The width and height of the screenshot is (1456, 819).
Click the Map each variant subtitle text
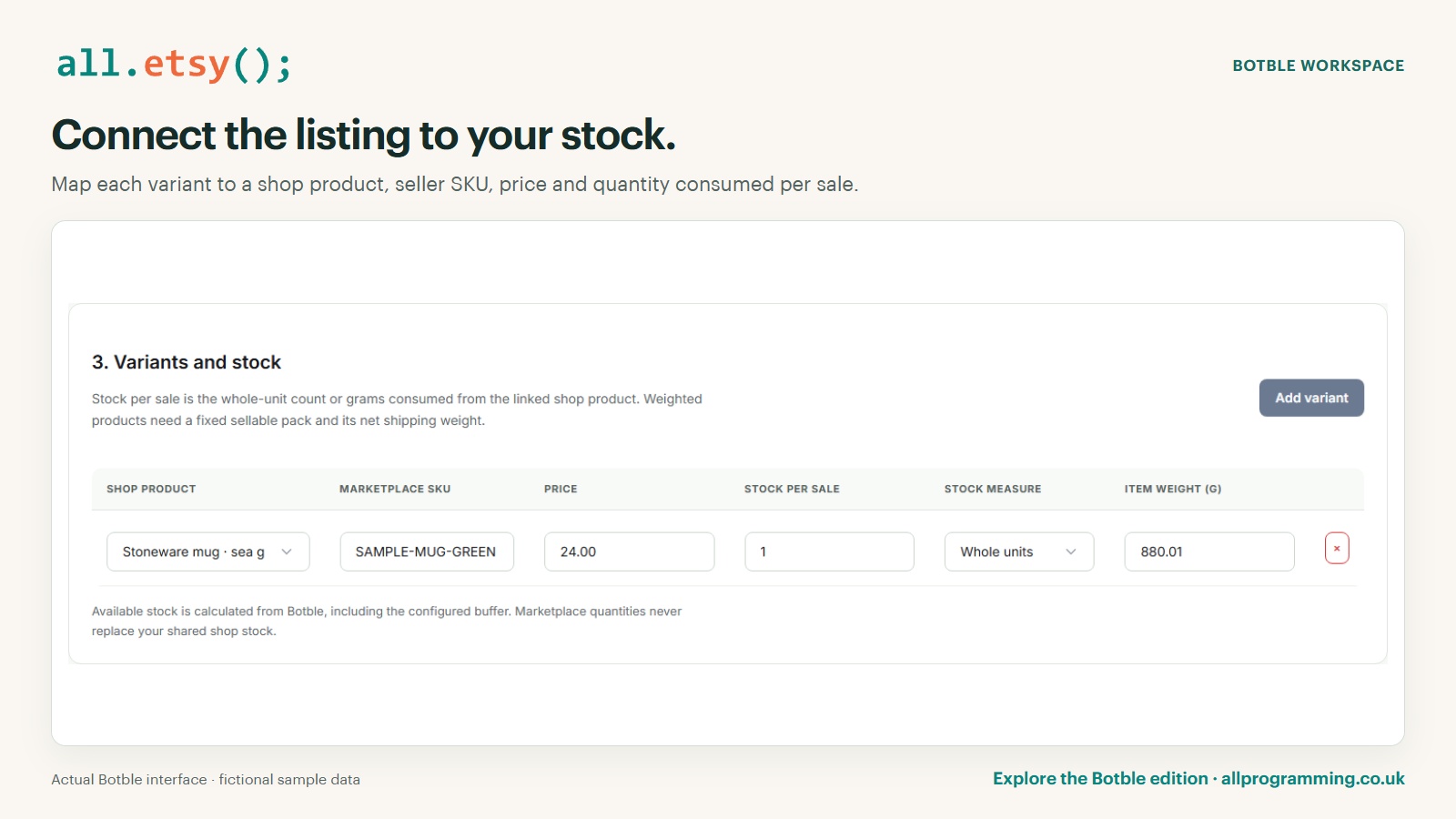click(x=455, y=184)
